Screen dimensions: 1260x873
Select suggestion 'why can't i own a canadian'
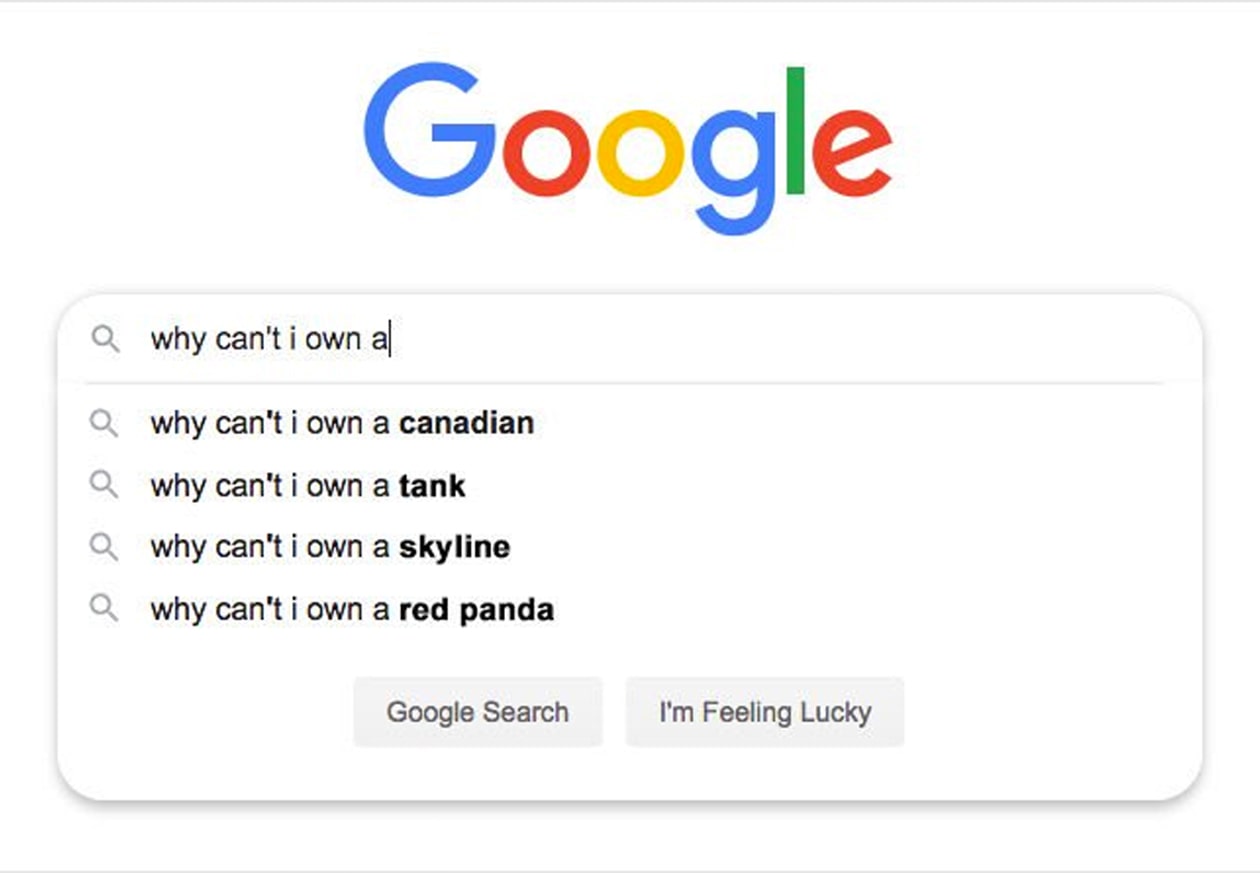pyautogui.click(x=630, y=423)
